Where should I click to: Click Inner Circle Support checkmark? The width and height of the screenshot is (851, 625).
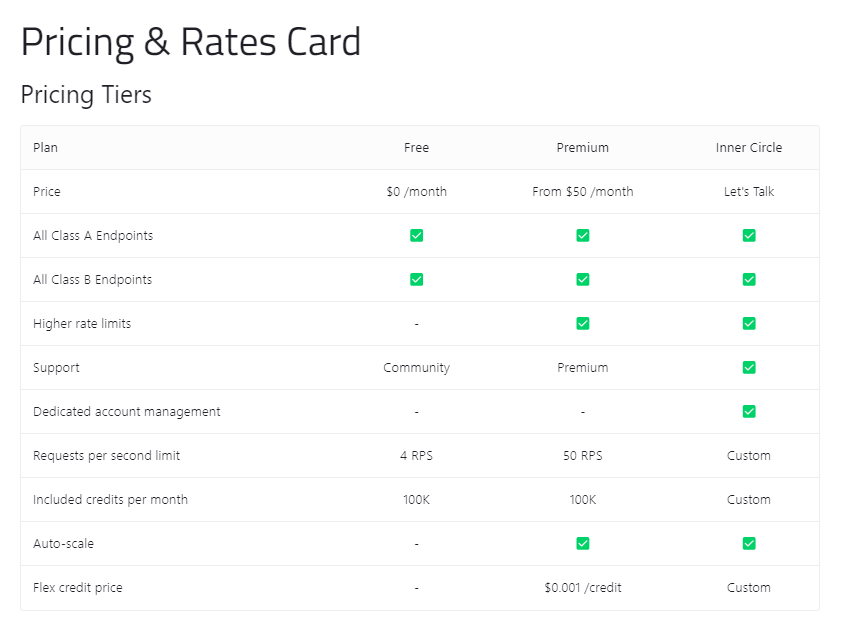click(749, 368)
